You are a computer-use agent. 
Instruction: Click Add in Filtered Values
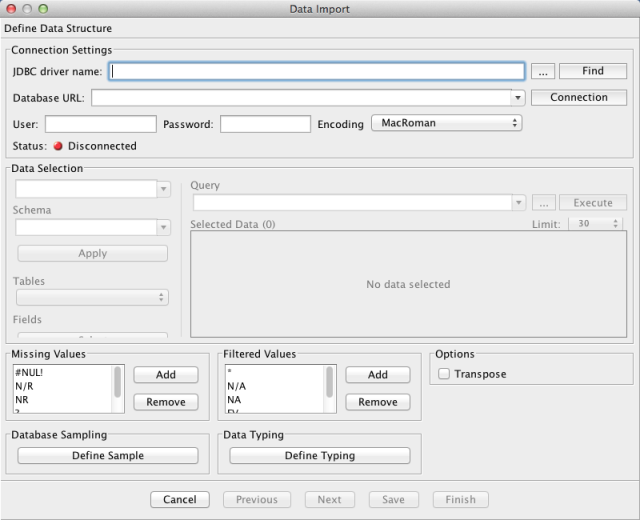pyautogui.click(x=378, y=375)
